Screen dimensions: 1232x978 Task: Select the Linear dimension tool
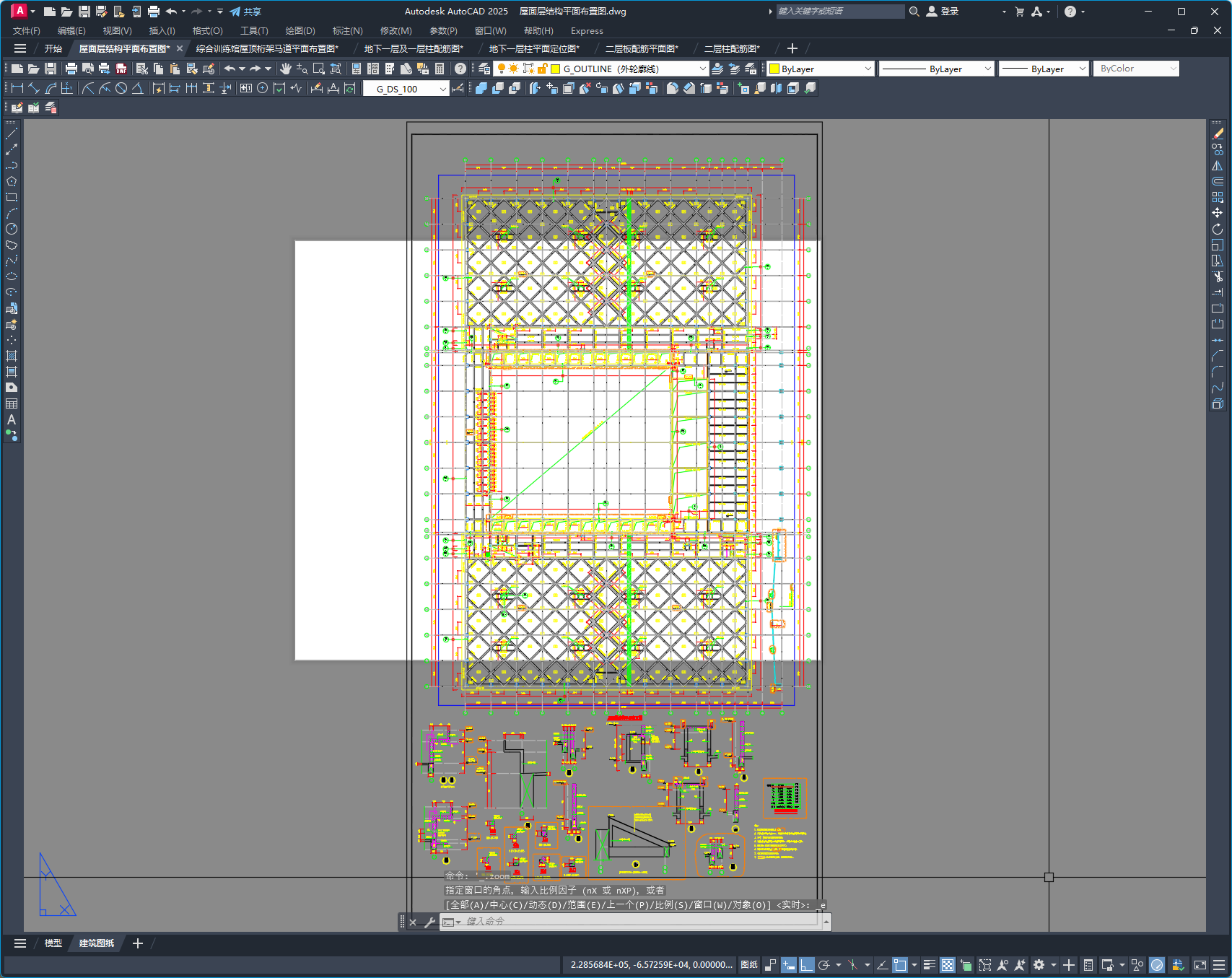coord(17,88)
